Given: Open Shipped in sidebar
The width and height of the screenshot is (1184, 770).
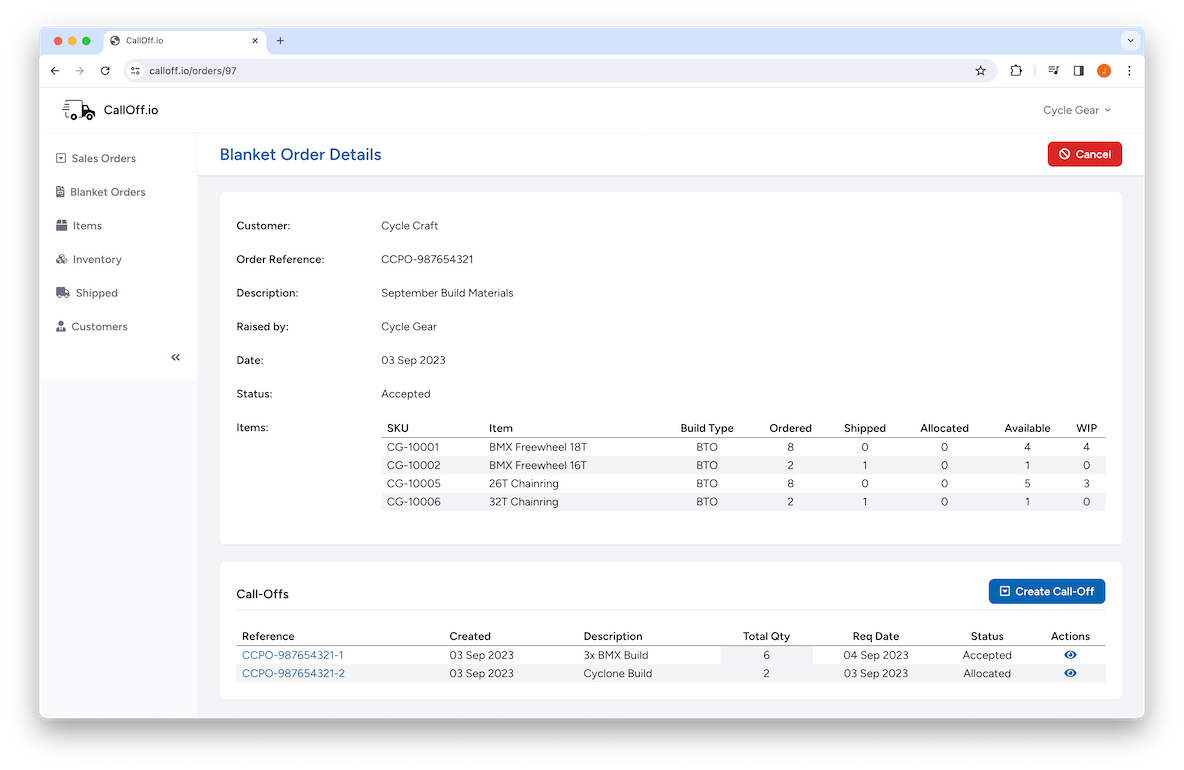Looking at the screenshot, I should tap(87, 293).
